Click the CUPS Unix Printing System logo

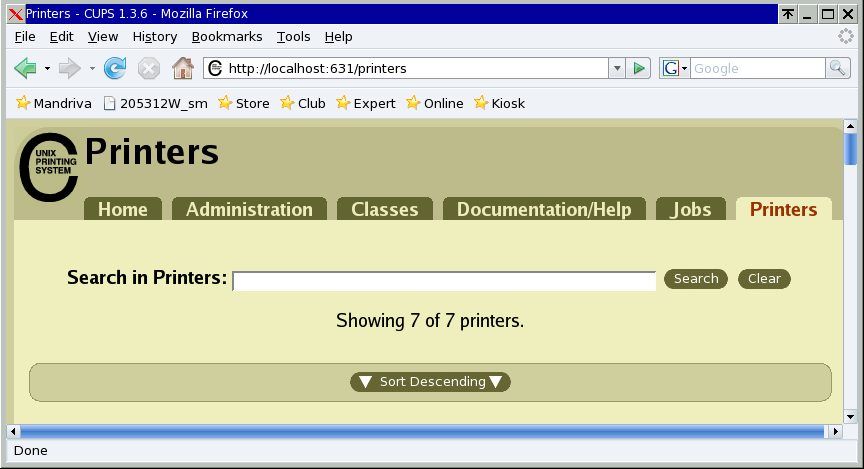tap(48, 166)
